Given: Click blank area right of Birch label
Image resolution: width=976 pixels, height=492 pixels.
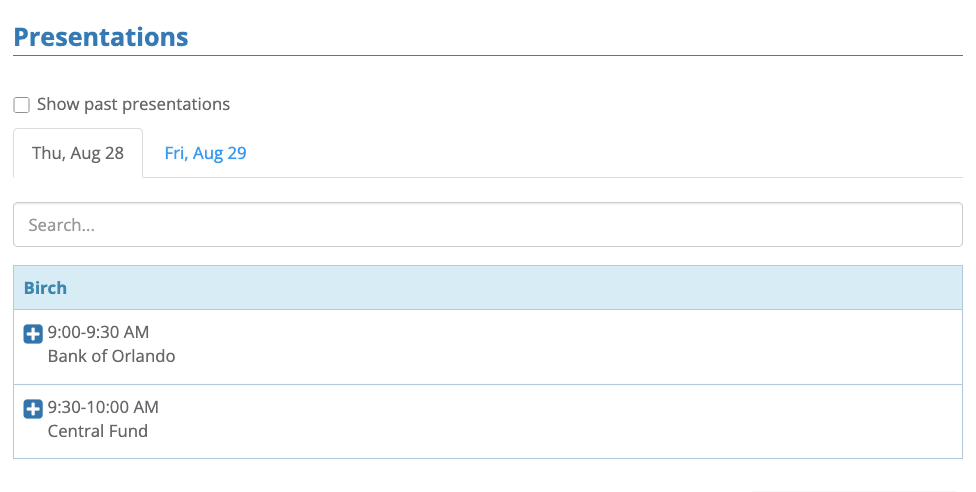Looking at the screenshot, I should point(500,288).
